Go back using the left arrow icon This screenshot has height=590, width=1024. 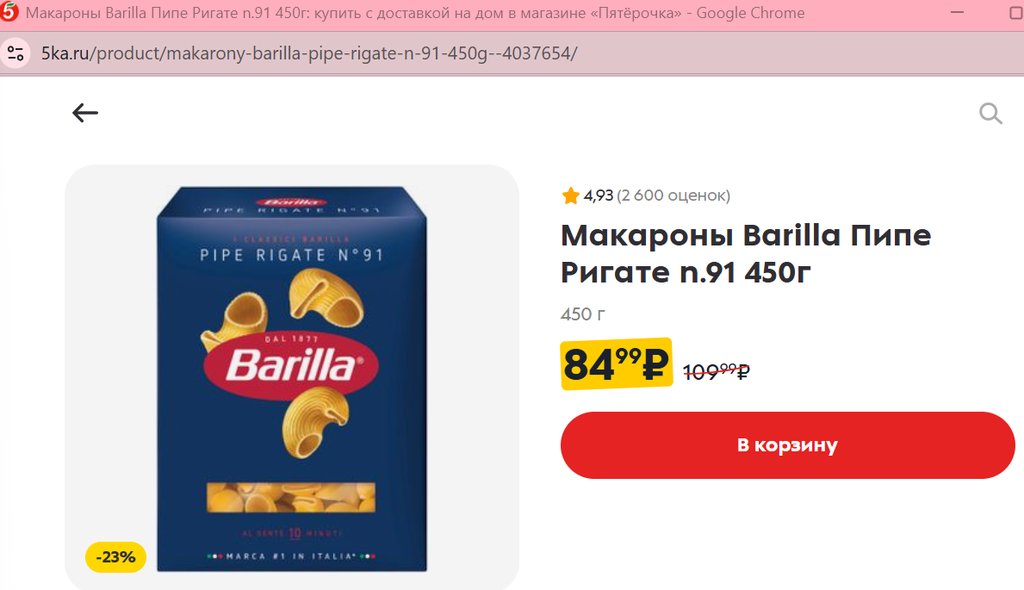[x=85, y=113]
